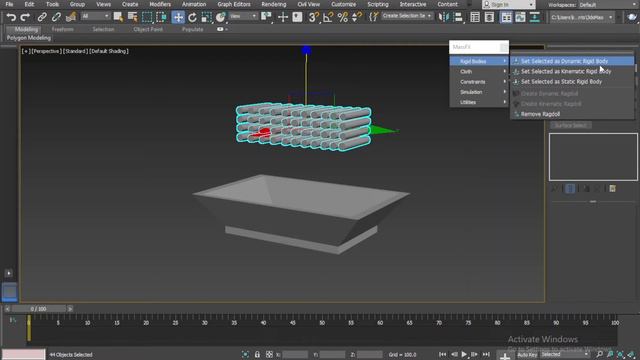Viewport: 640px width, 360px height.
Task: Open the Modifiers menu
Action: [x=160, y=4]
